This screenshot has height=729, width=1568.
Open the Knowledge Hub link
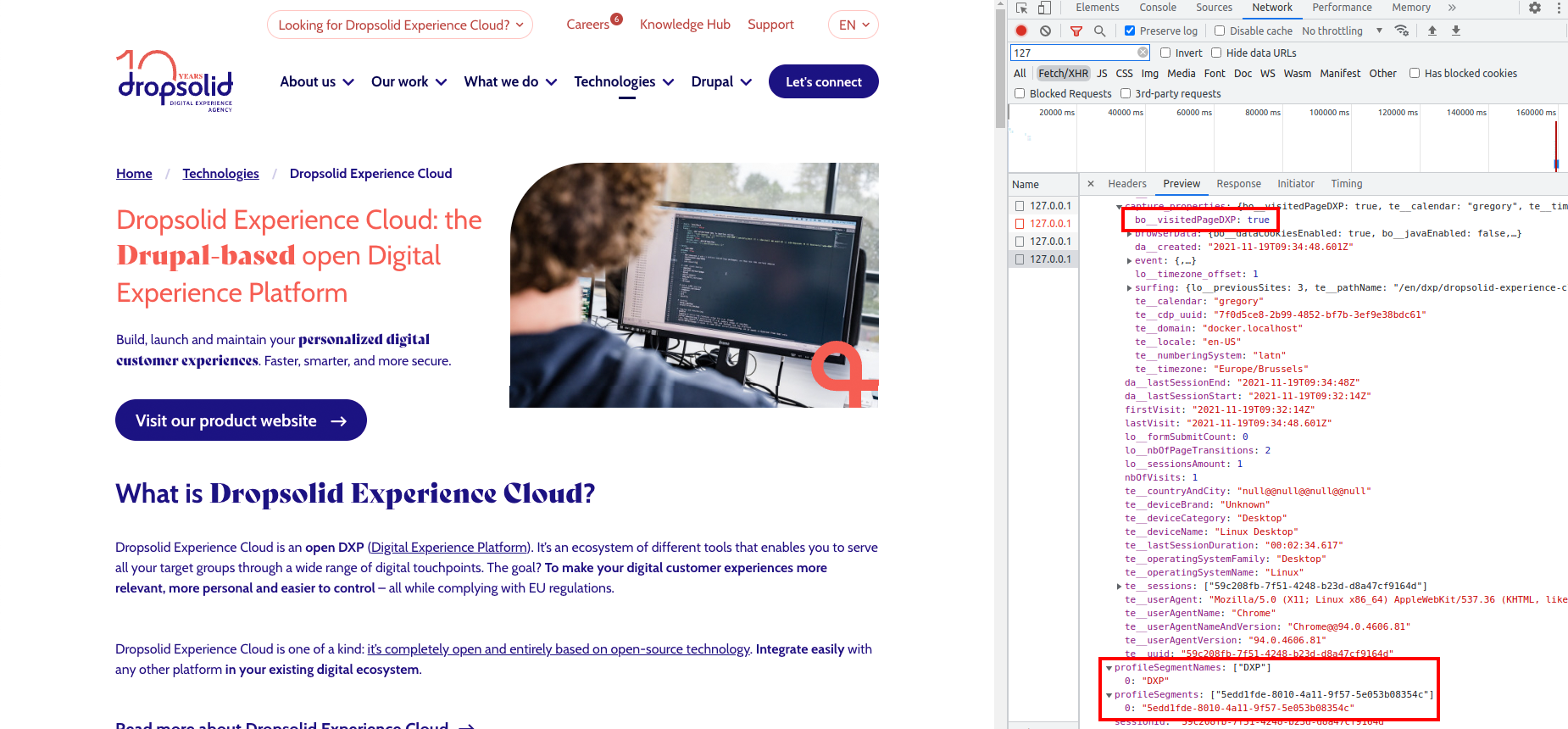[685, 25]
